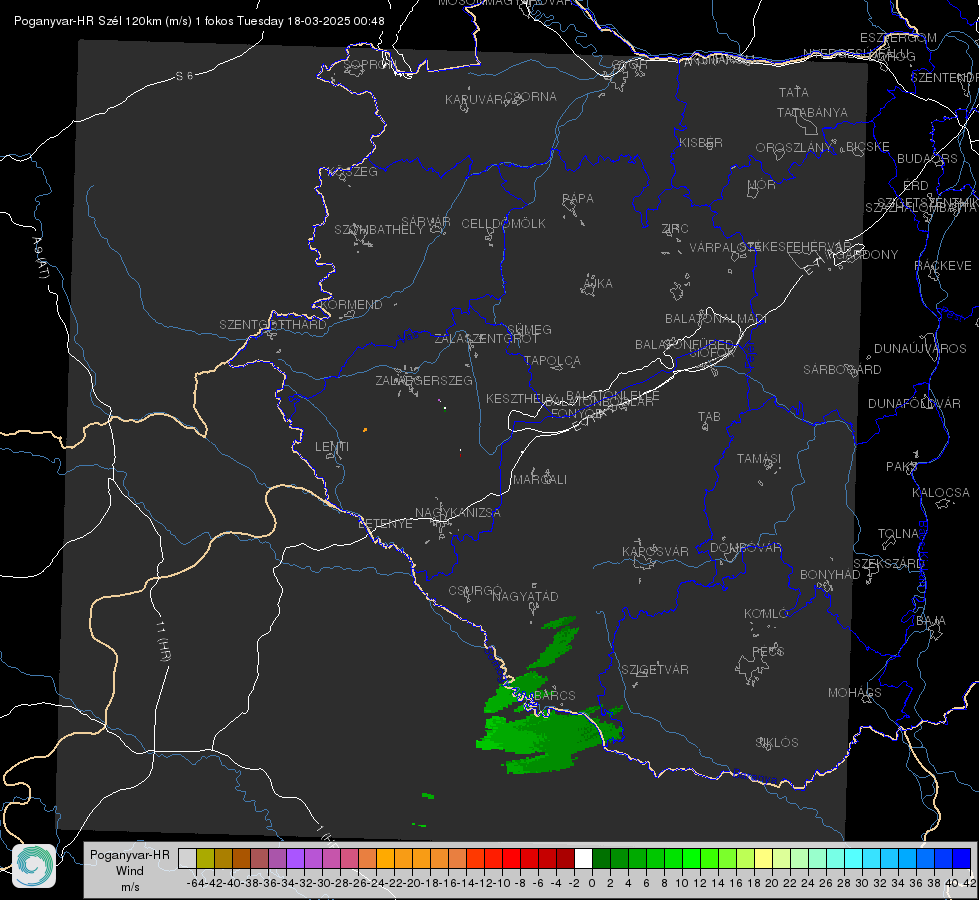Click the TATABÁNYA label
Image resolution: width=979 pixels, height=900 pixels.
coord(812,113)
